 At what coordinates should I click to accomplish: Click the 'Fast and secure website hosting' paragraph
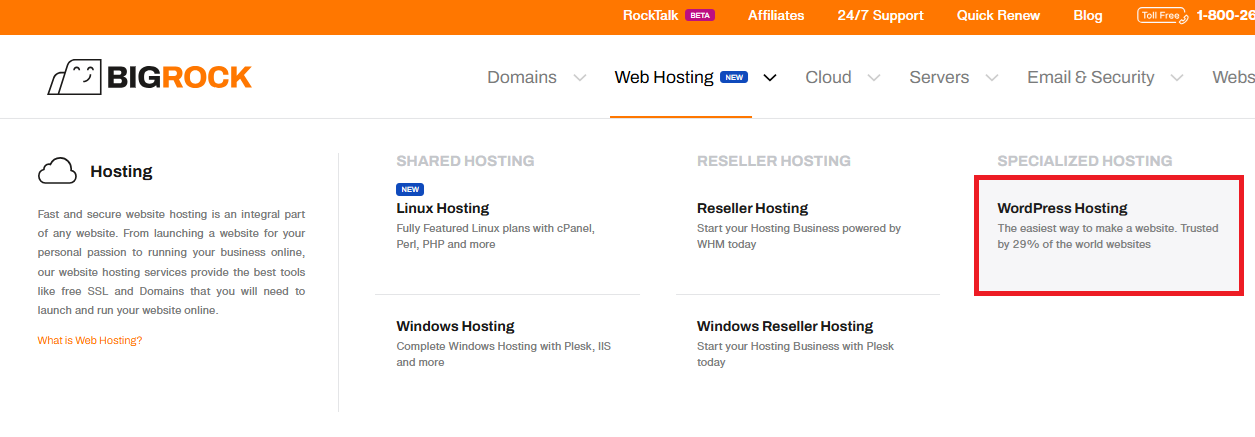(171, 262)
